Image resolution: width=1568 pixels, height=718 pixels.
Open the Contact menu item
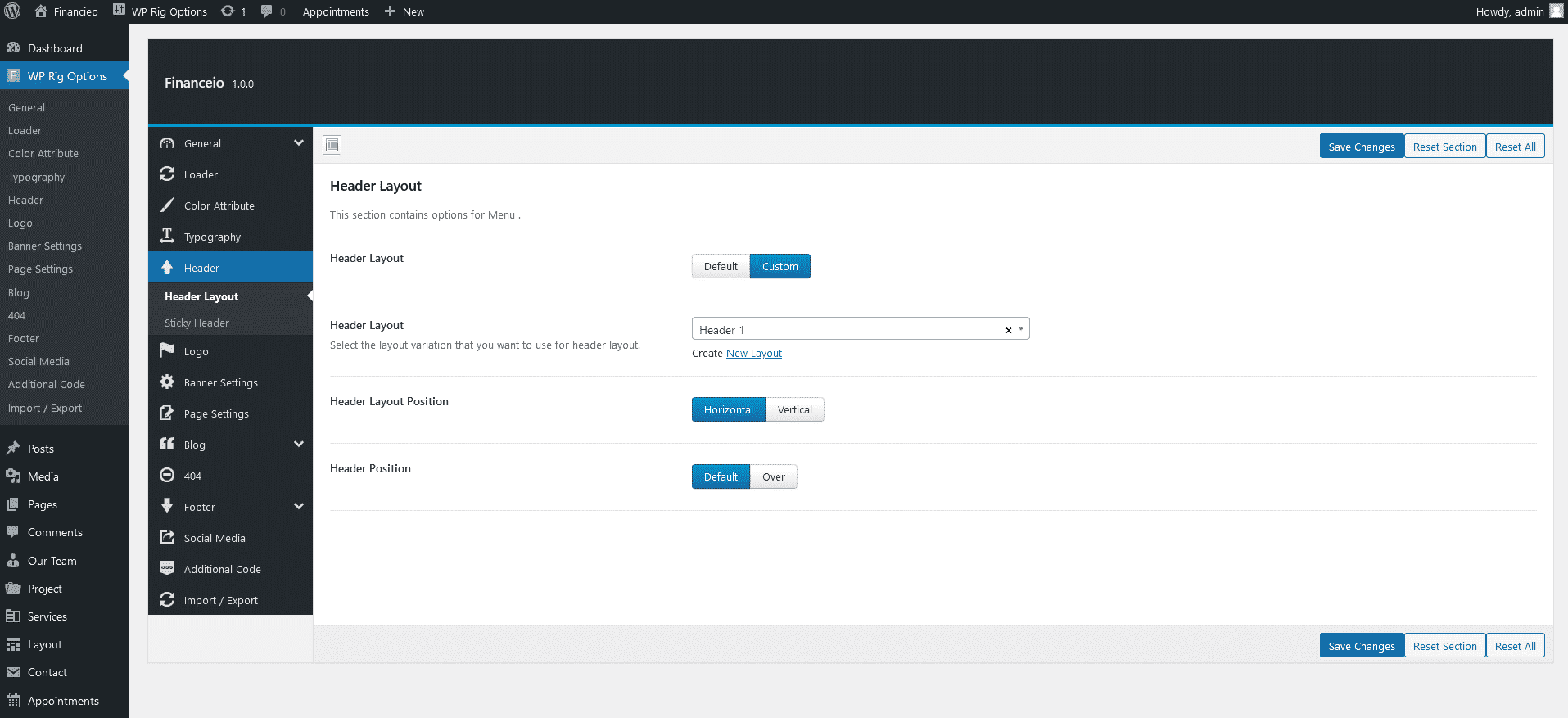(x=47, y=672)
